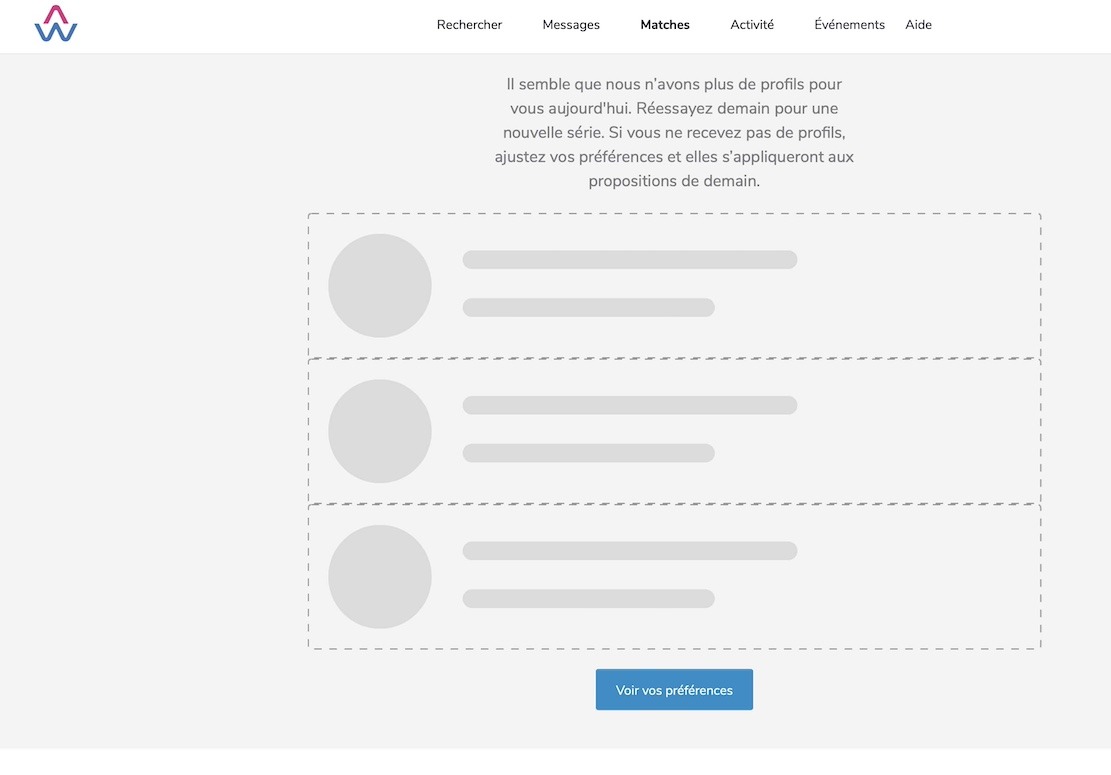1111x775 pixels.
Task: Click the no-more-profiles message text
Action: (674, 133)
